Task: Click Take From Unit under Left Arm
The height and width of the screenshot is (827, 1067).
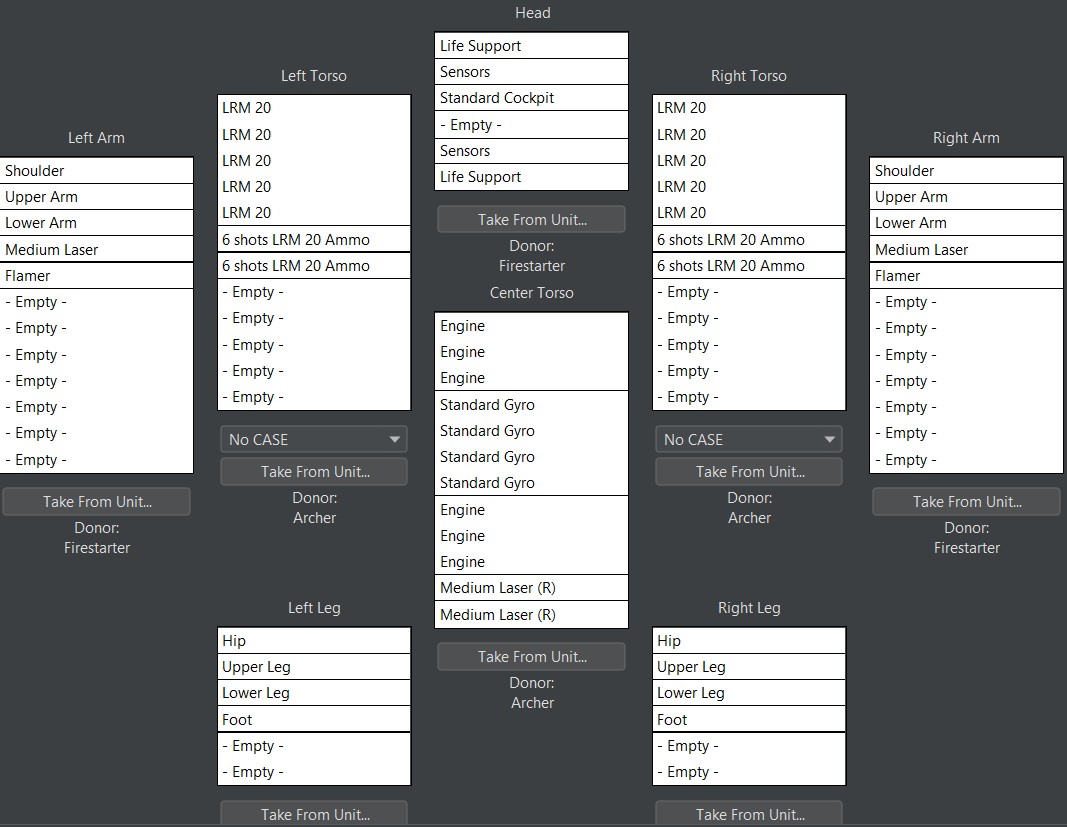Action: 96,502
